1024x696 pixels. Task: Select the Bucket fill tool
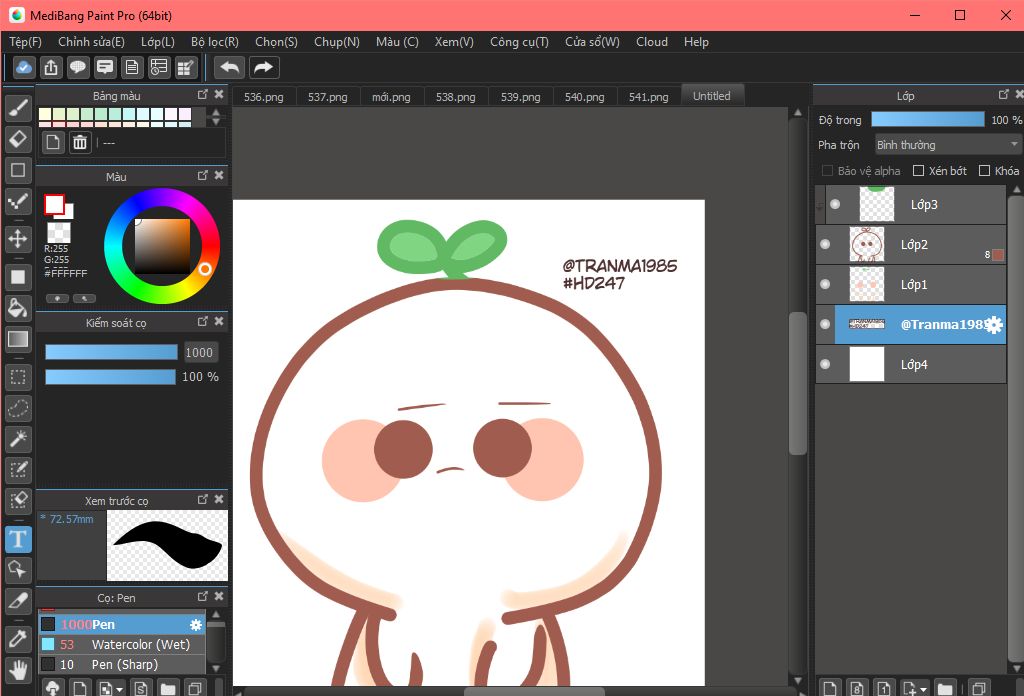17,307
